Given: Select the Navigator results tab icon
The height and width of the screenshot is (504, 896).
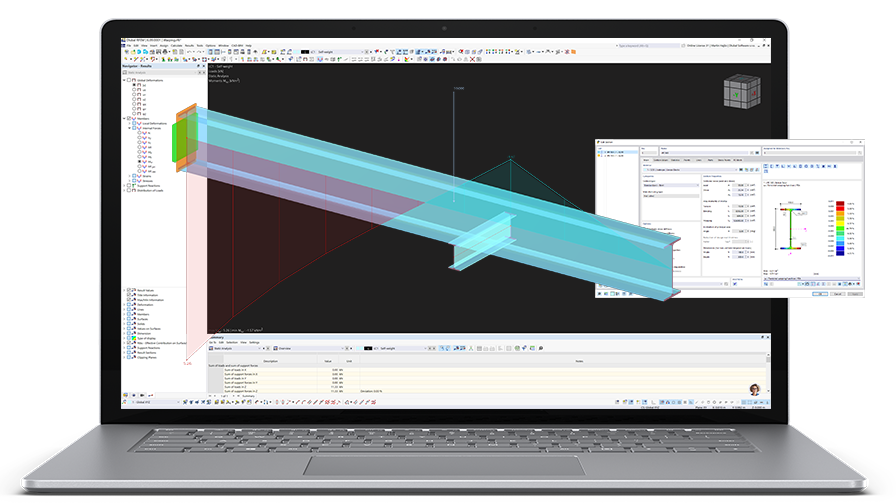Looking at the screenshot, I should (151, 395).
